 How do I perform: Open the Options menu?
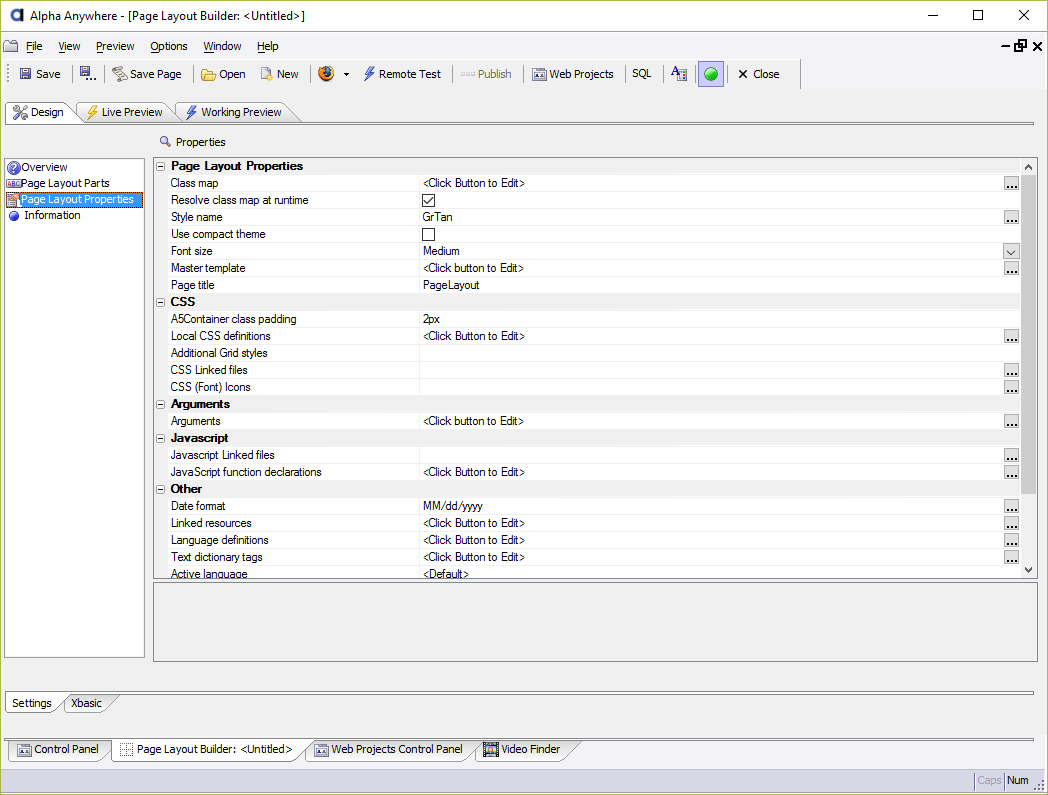click(168, 46)
